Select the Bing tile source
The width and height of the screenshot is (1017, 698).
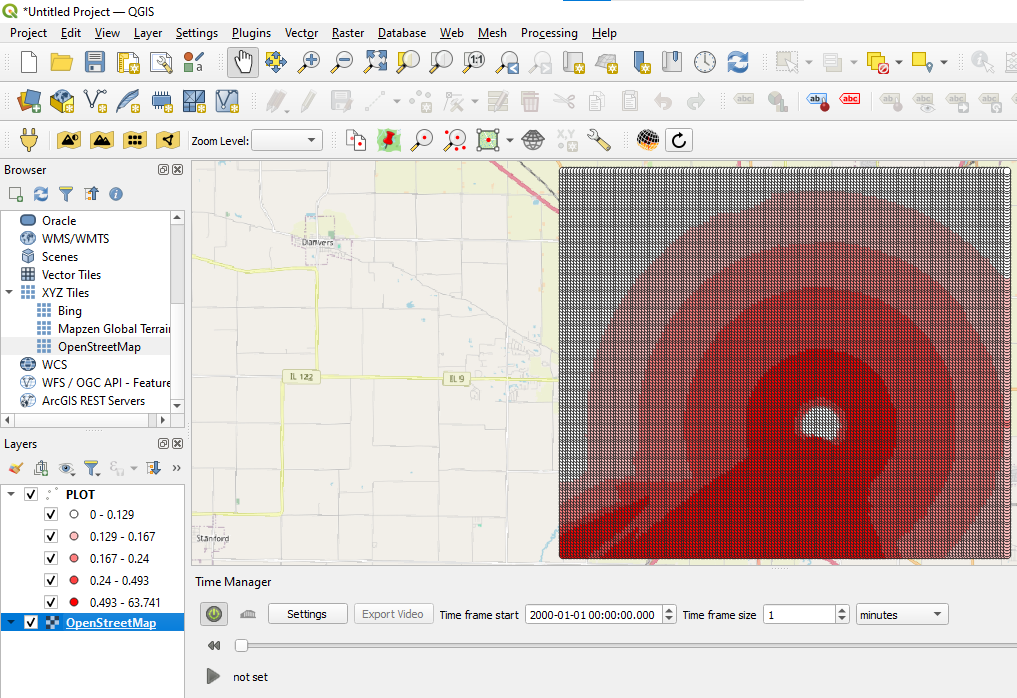(x=69, y=311)
